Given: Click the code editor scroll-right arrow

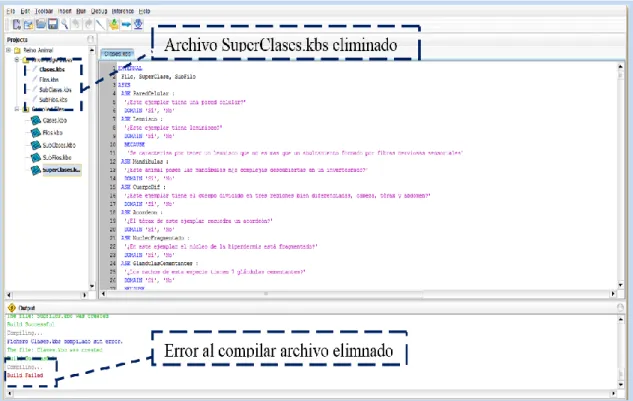Looking at the screenshot, I should [613, 294].
